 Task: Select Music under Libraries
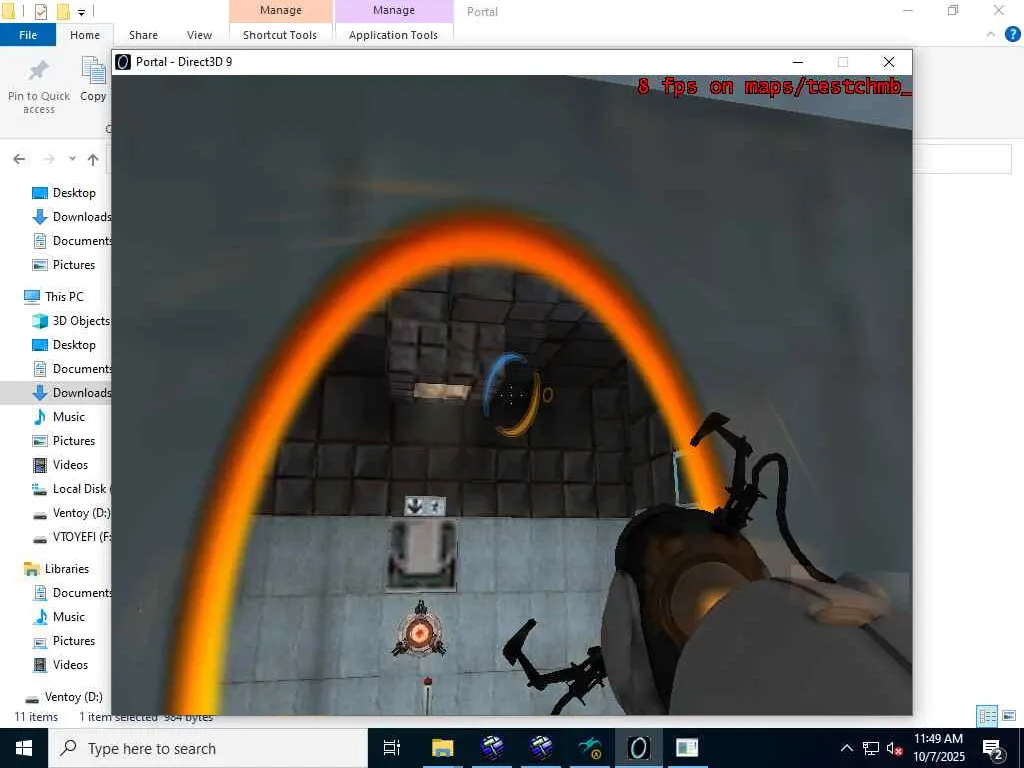[x=59, y=616]
